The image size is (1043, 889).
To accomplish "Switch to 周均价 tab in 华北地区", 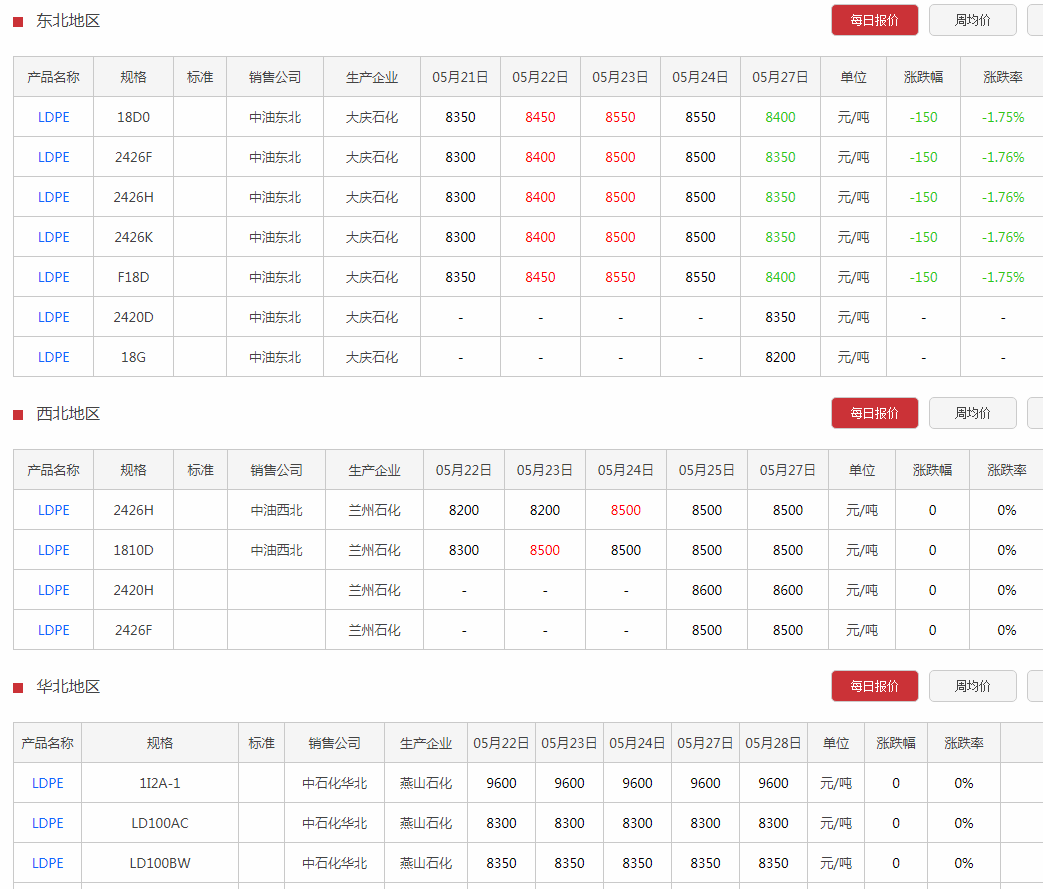I will tap(972, 686).
